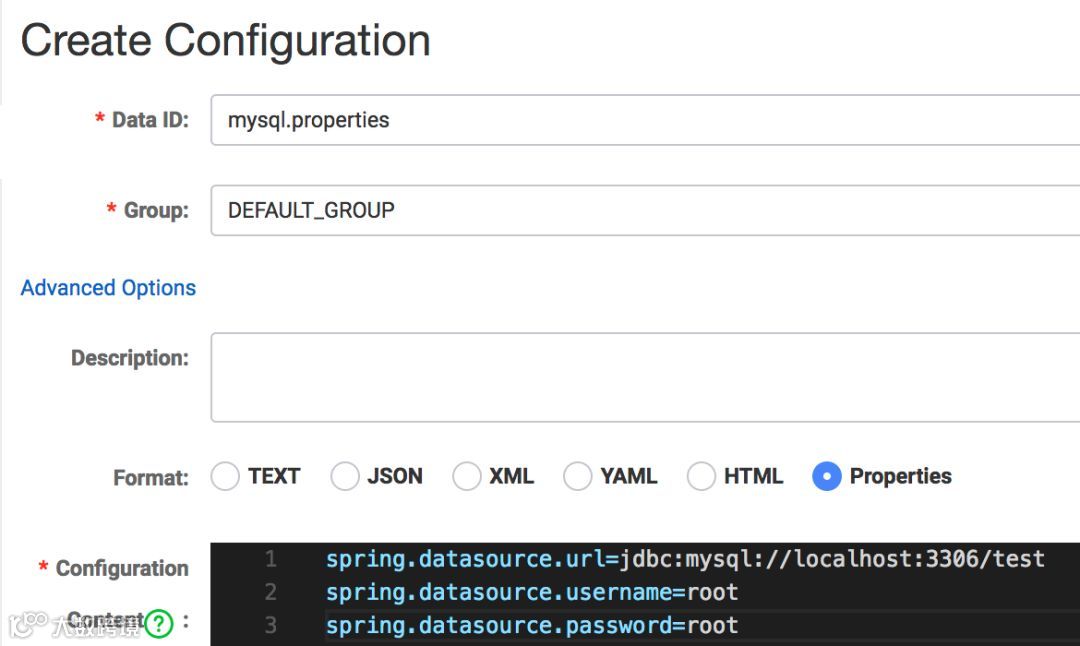The width and height of the screenshot is (1080, 646).
Task: Select the TEXT format radio button
Action: (x=225, y=477)
